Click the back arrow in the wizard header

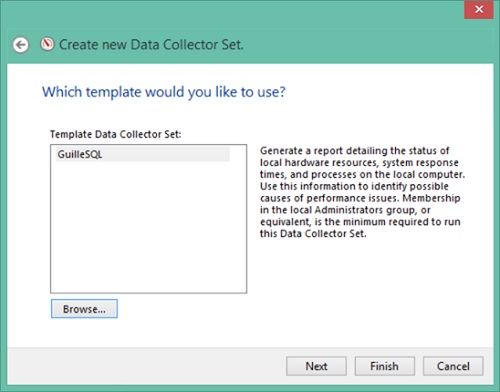click(x=21, y=45)
